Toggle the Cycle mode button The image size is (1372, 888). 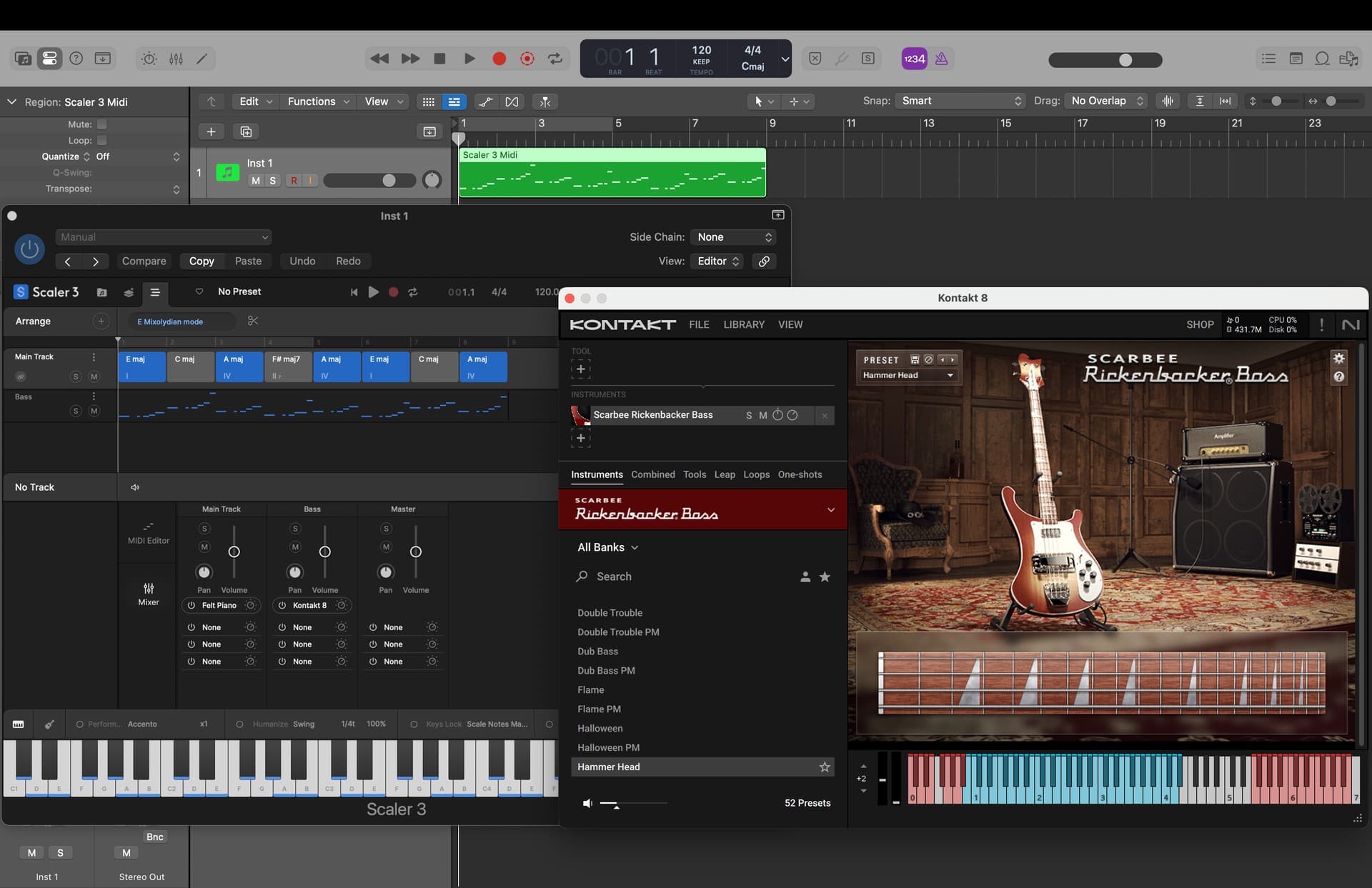tap(555, 59)
